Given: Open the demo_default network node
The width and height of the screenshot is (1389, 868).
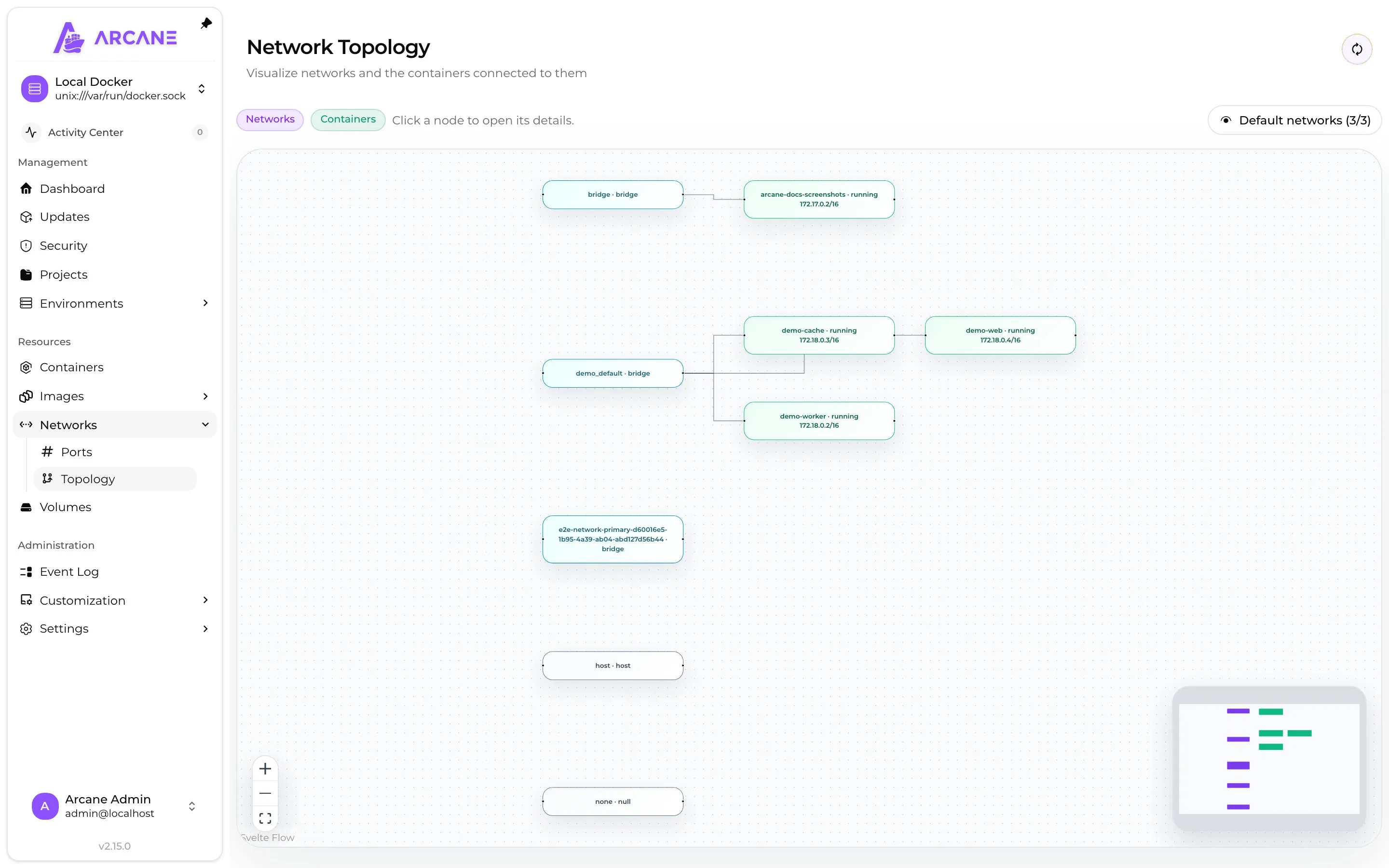Looking at the screenshot, I should point(613,373).
